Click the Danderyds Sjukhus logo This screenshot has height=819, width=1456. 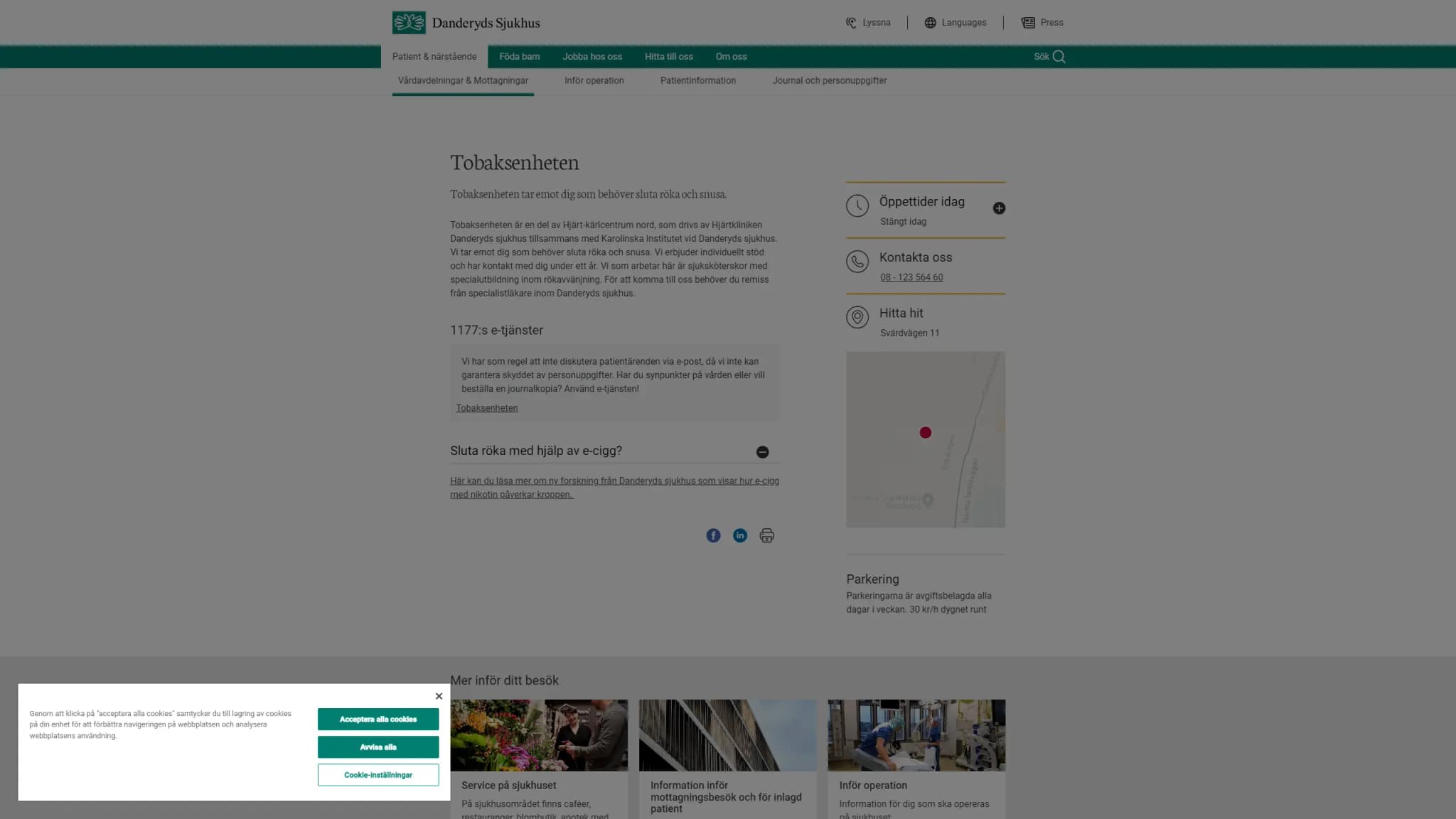coord(466,23)
